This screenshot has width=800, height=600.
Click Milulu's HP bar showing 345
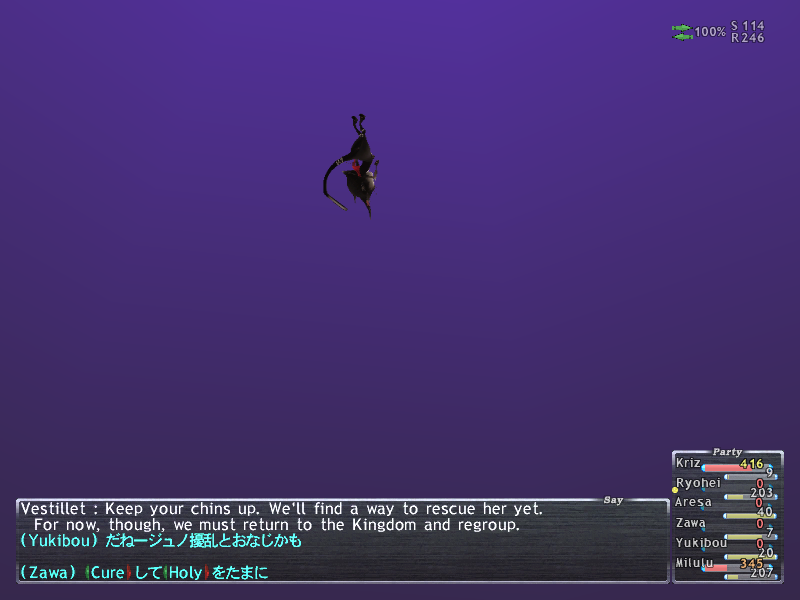[x=739, y=567]
